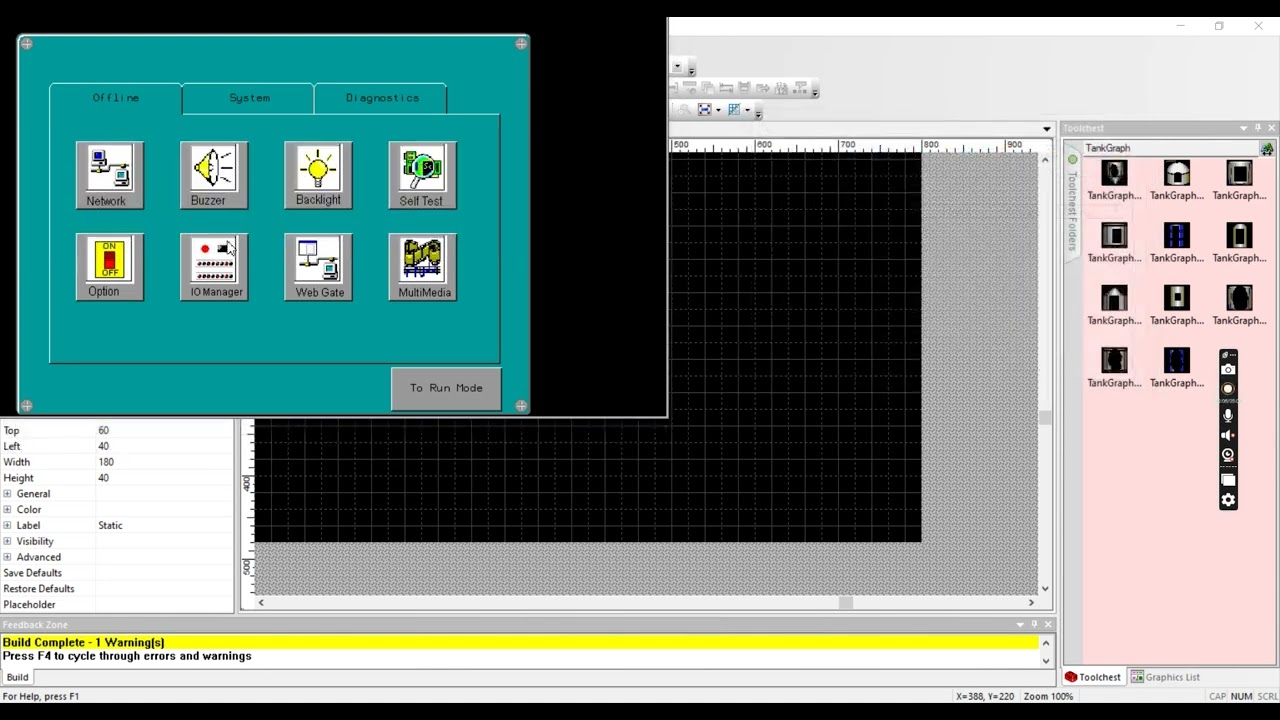Toggle the speaker audio on recorder bar
This screenshot has height=720, width=1280.
[x=1228, y=435]
